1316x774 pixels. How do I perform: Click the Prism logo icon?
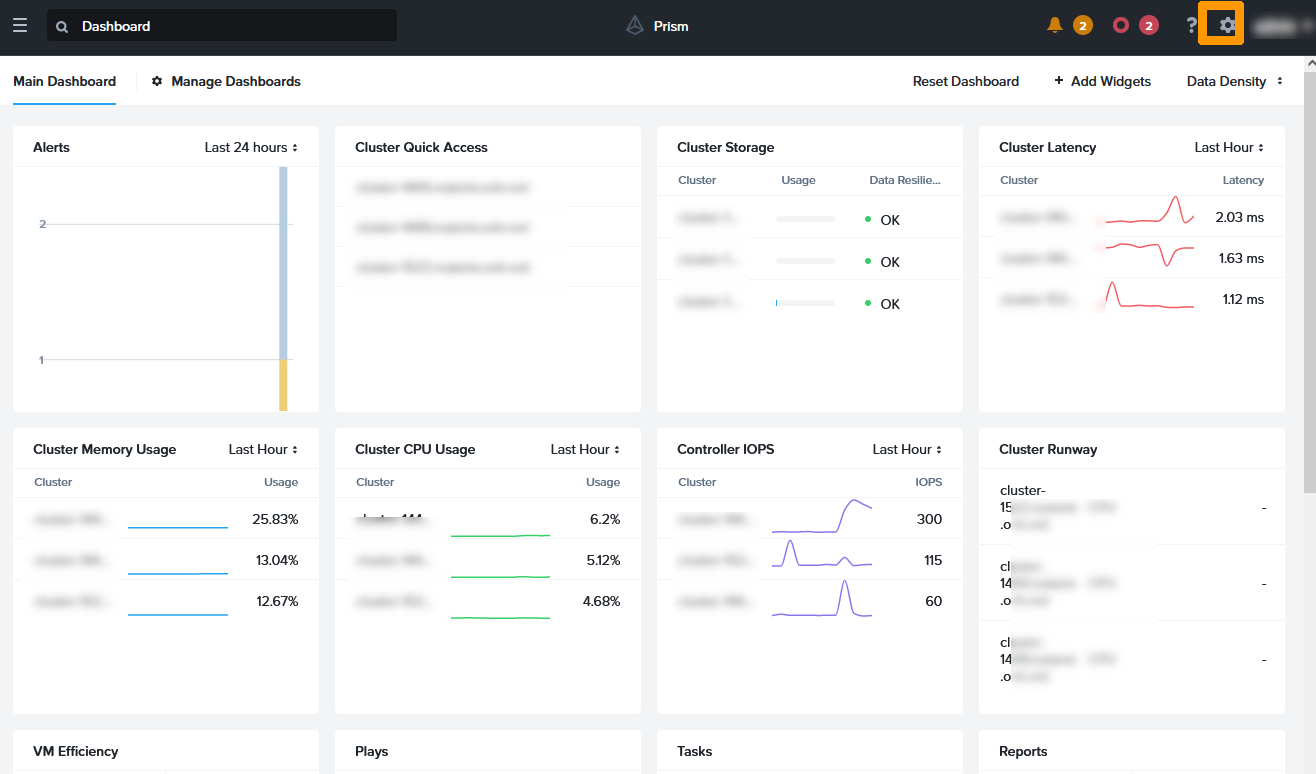[x=635, y=26]
